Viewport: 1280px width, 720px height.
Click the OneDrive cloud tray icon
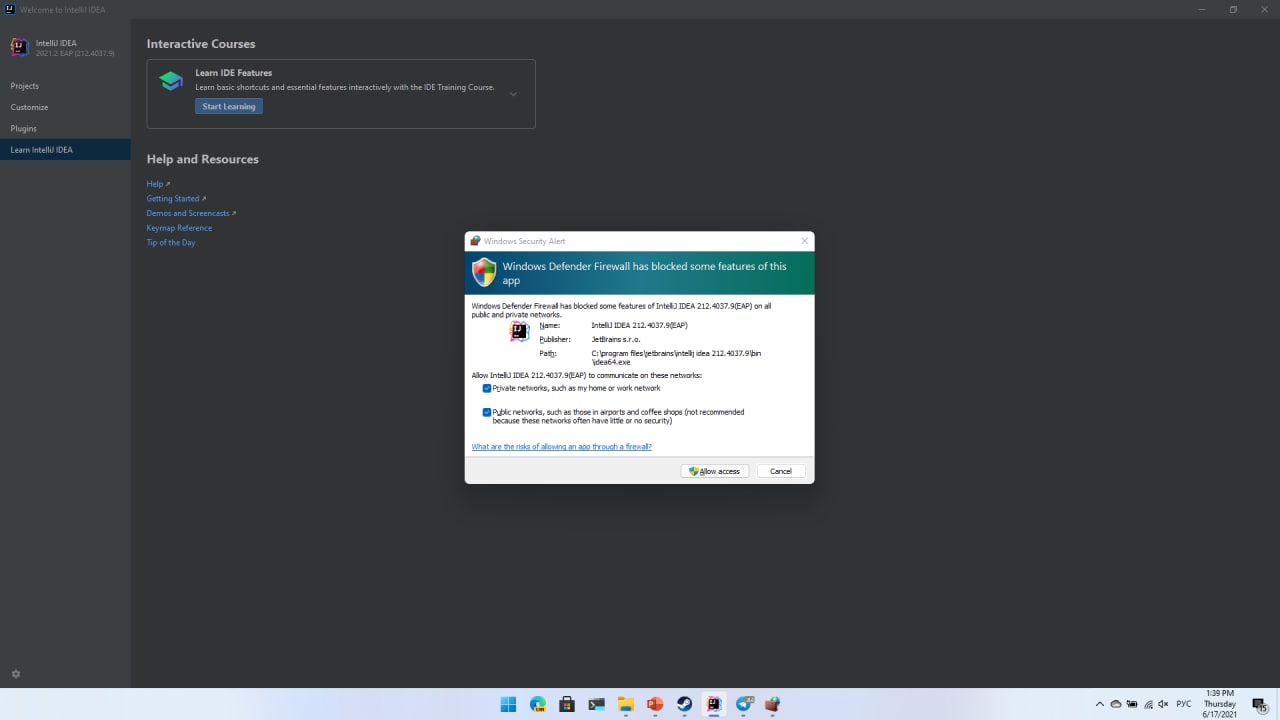click(x=1116, y=704)
